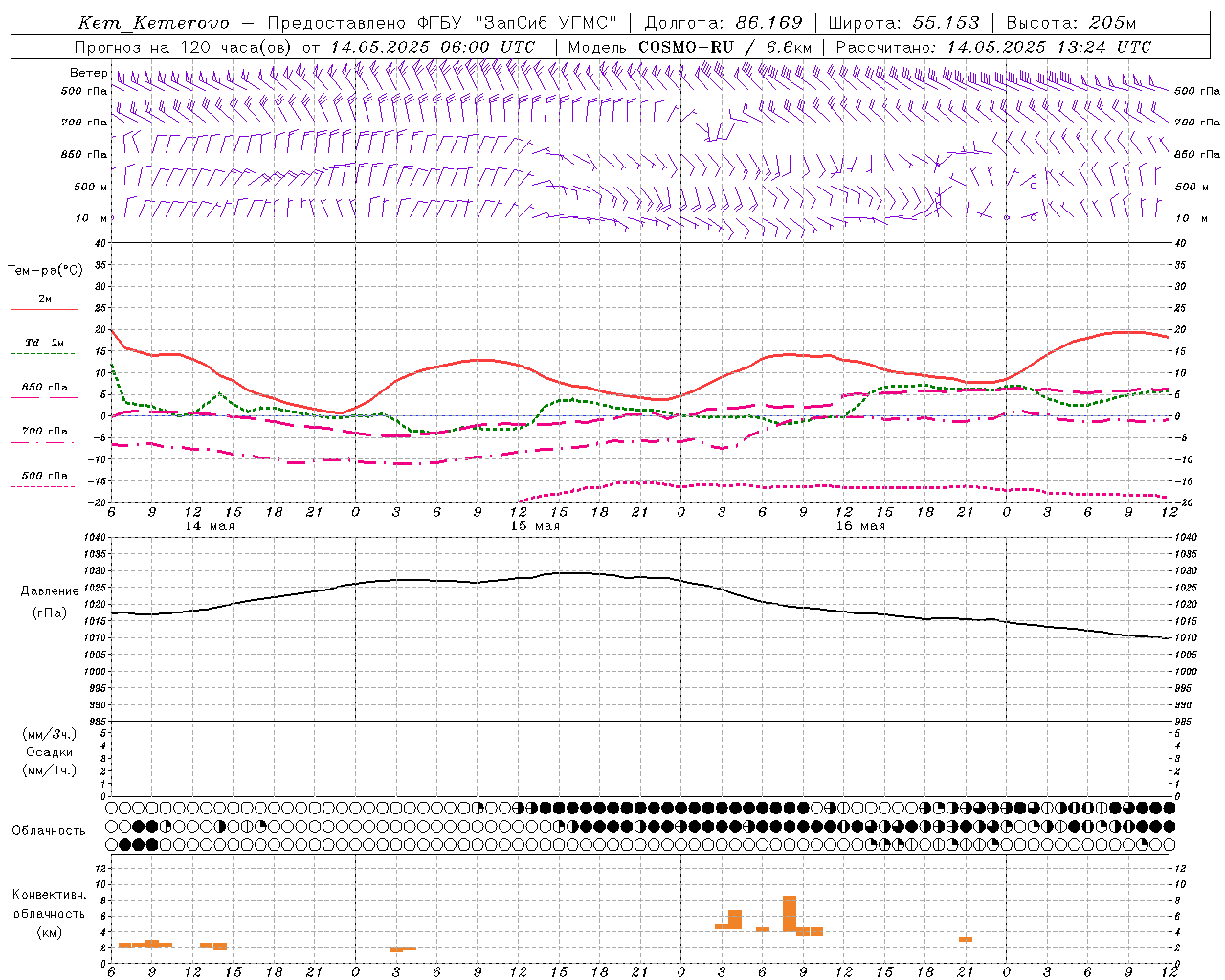Click the (км) unit label of convective panel
The image size is (1225, 980).
(x=50, y=932)
